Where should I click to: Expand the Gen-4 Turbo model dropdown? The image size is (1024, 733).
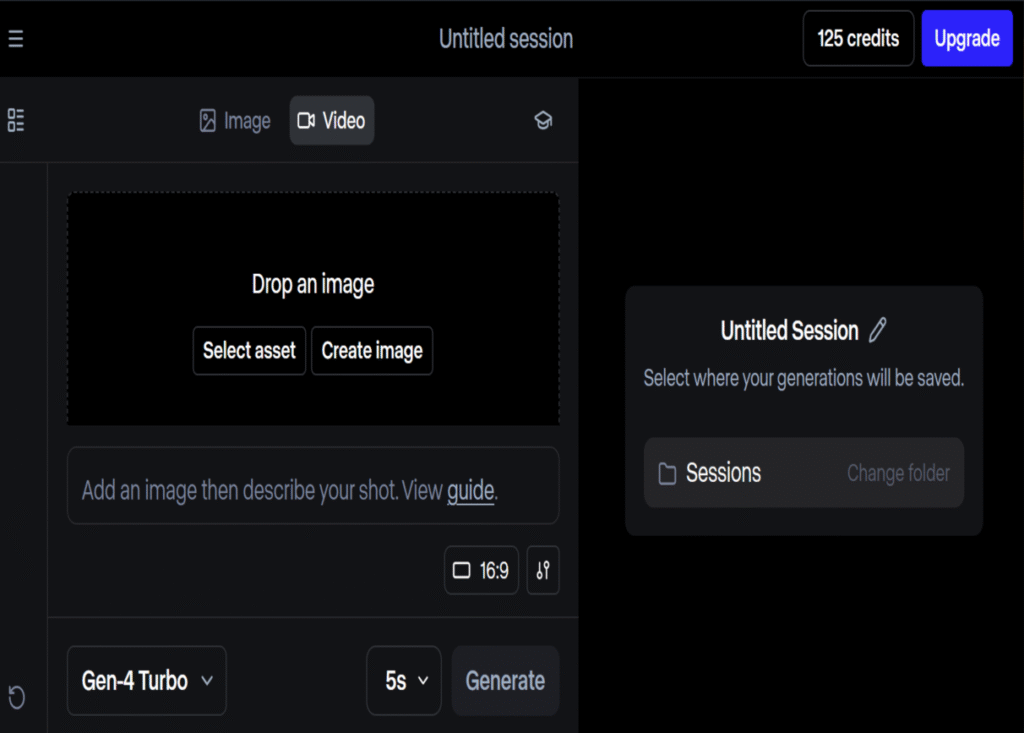point(147,681)
